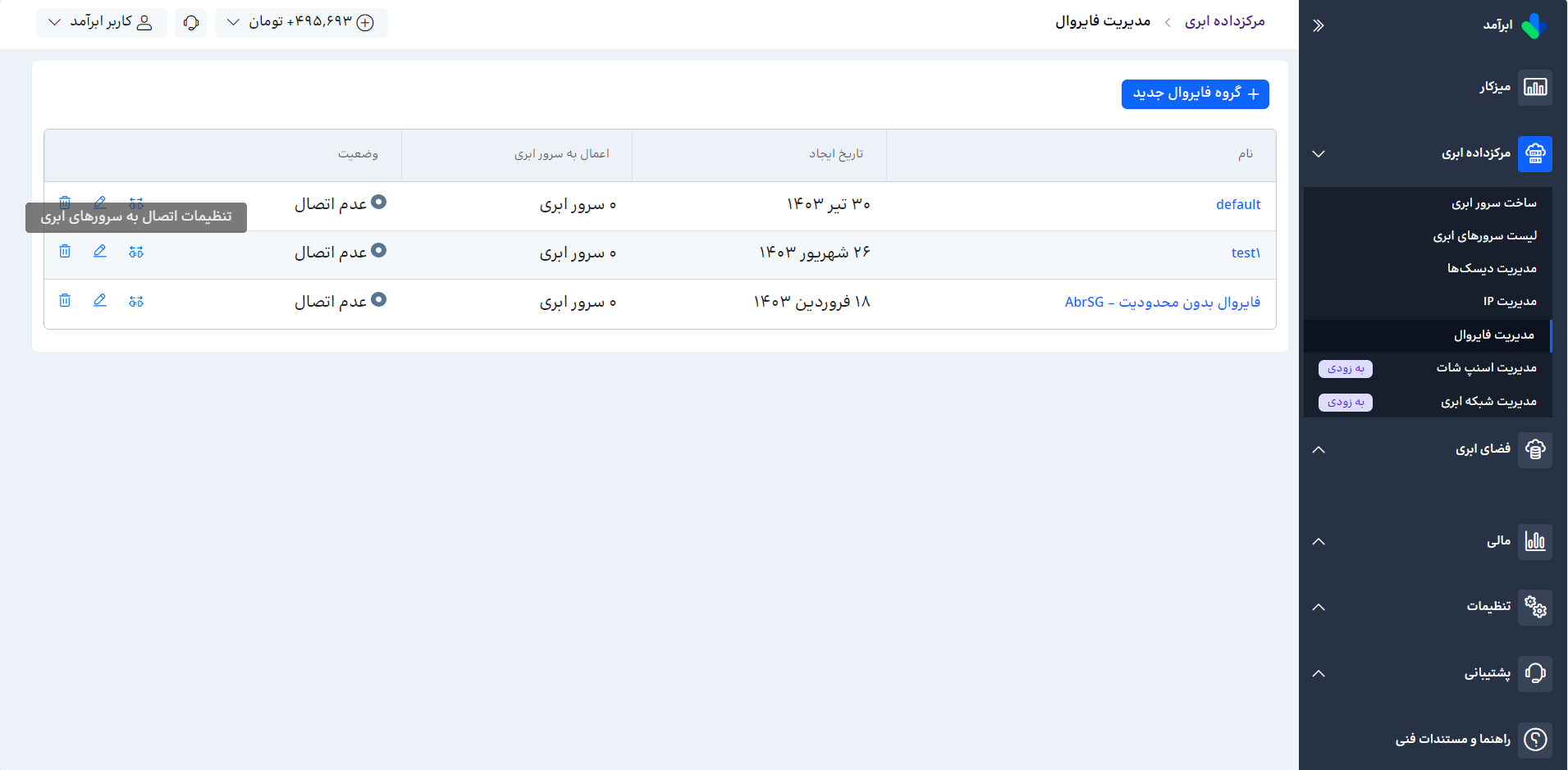Image resolution: width=1568 pixels, height=770 pixels.
Task: Click the مالی finance chart icon
Action: [x=1534, y=541]
